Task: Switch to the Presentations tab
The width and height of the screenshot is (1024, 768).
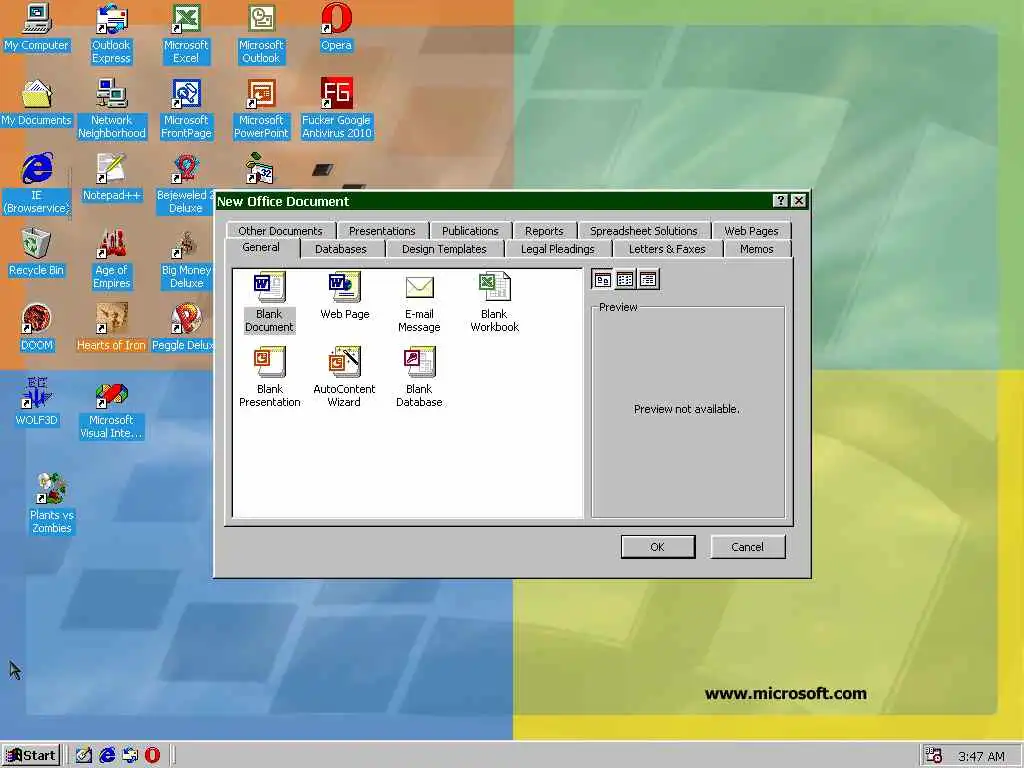Action: pos(382,231)
